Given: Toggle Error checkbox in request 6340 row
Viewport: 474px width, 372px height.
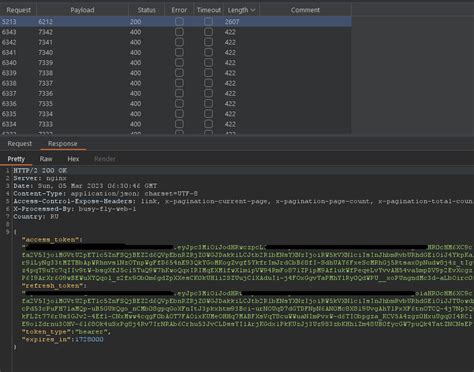Looking at the screenshot, I should click(x=179, y=63).
